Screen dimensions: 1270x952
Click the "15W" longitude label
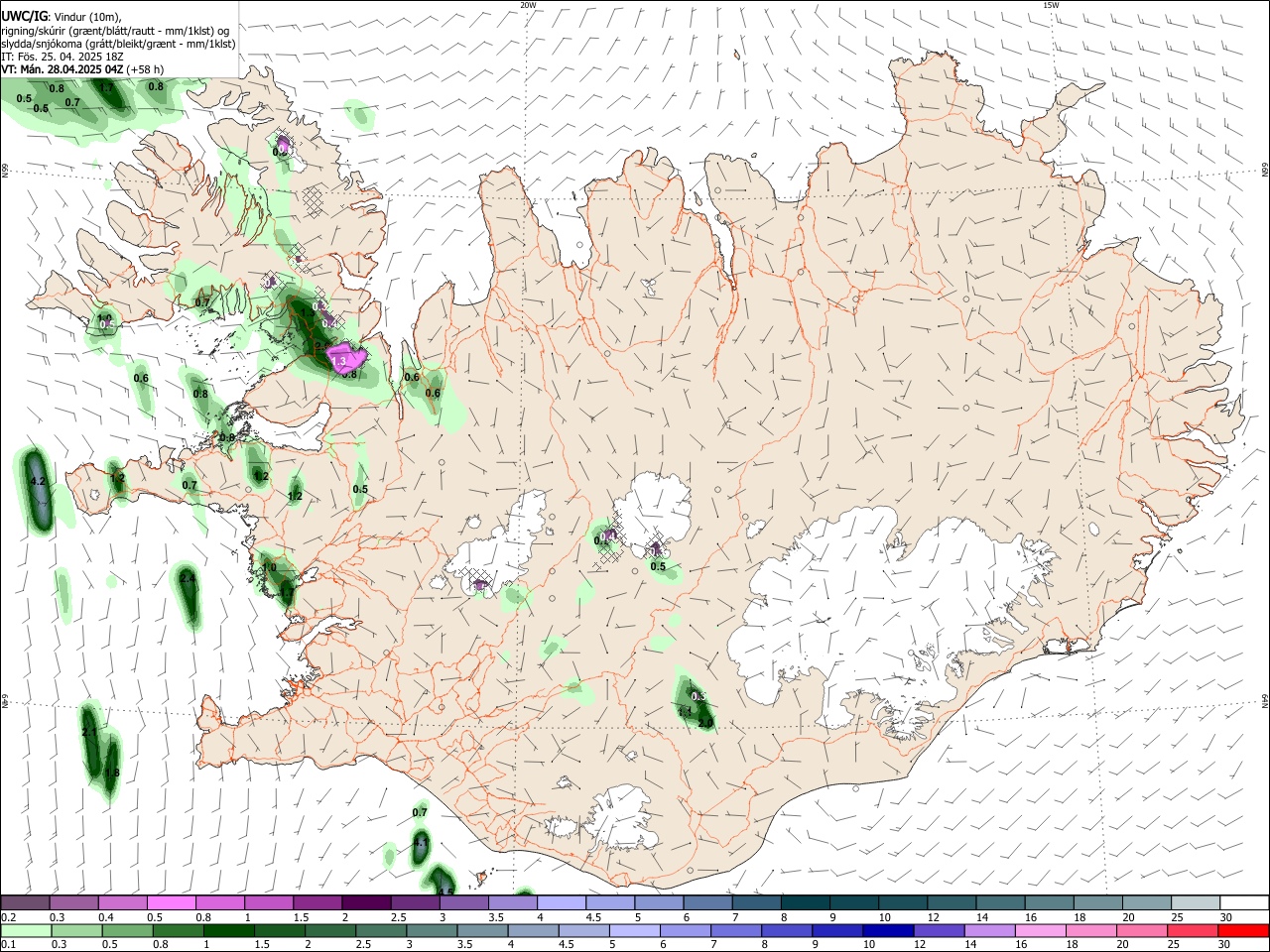1052,5
